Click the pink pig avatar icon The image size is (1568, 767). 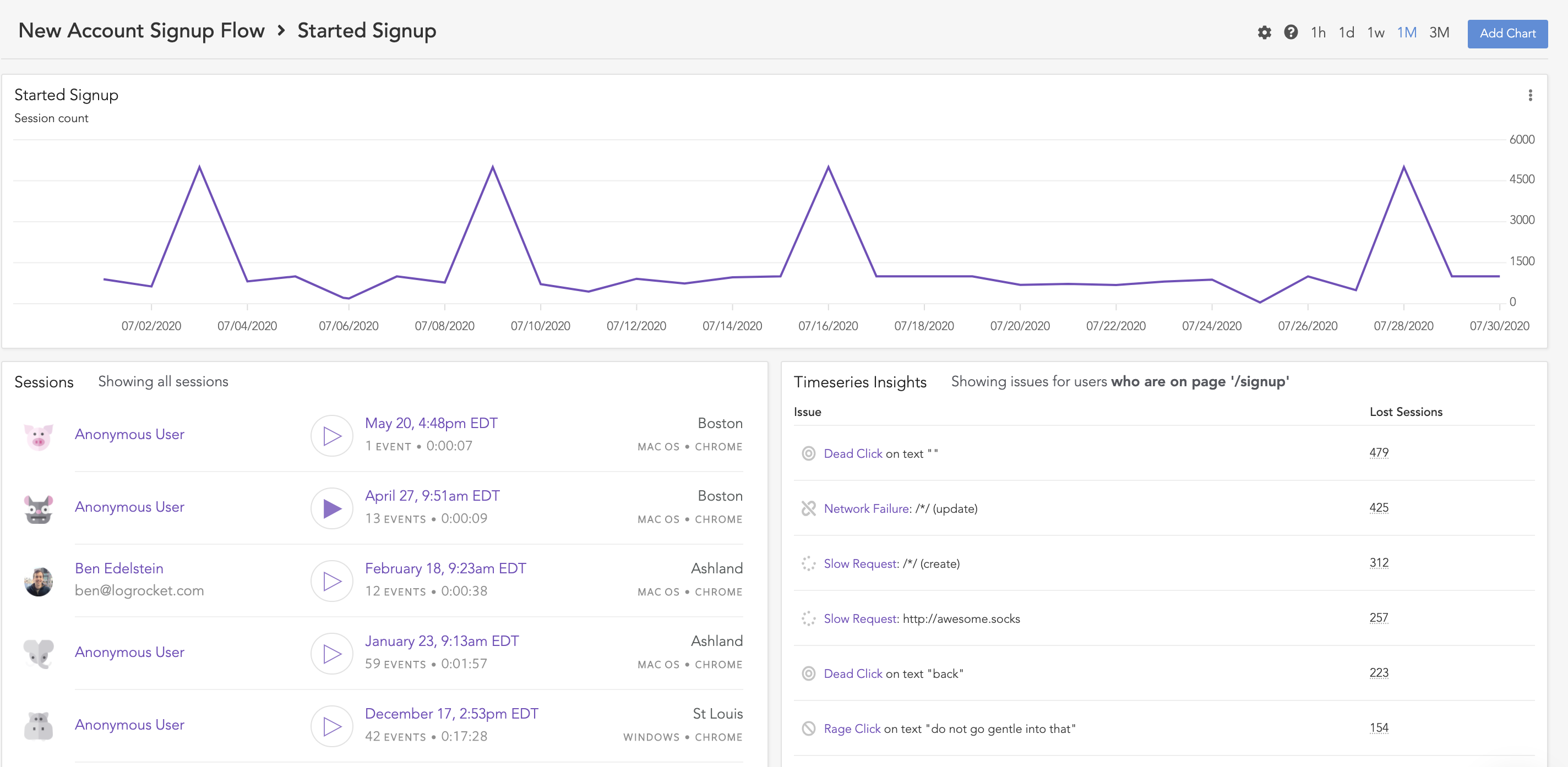point(39,436)
